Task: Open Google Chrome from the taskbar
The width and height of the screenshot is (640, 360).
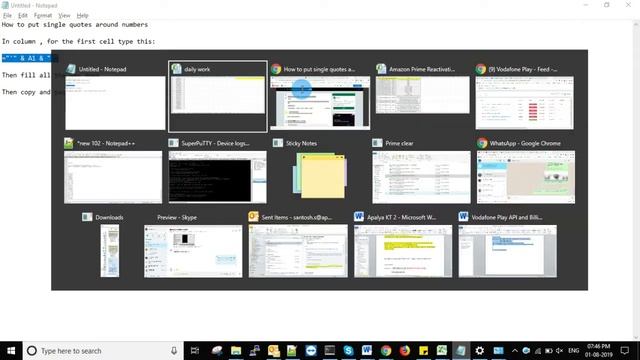Action: tap(386, 351)
